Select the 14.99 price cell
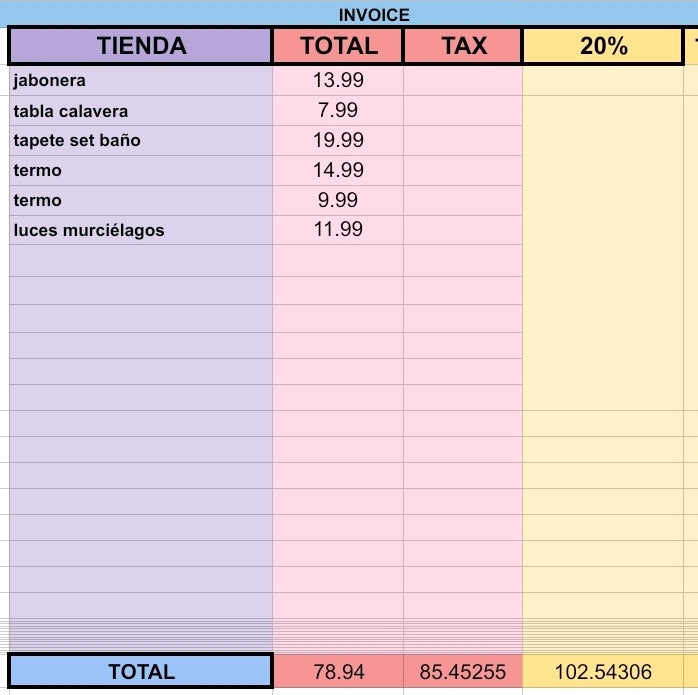698x695 pixels. 338,171
